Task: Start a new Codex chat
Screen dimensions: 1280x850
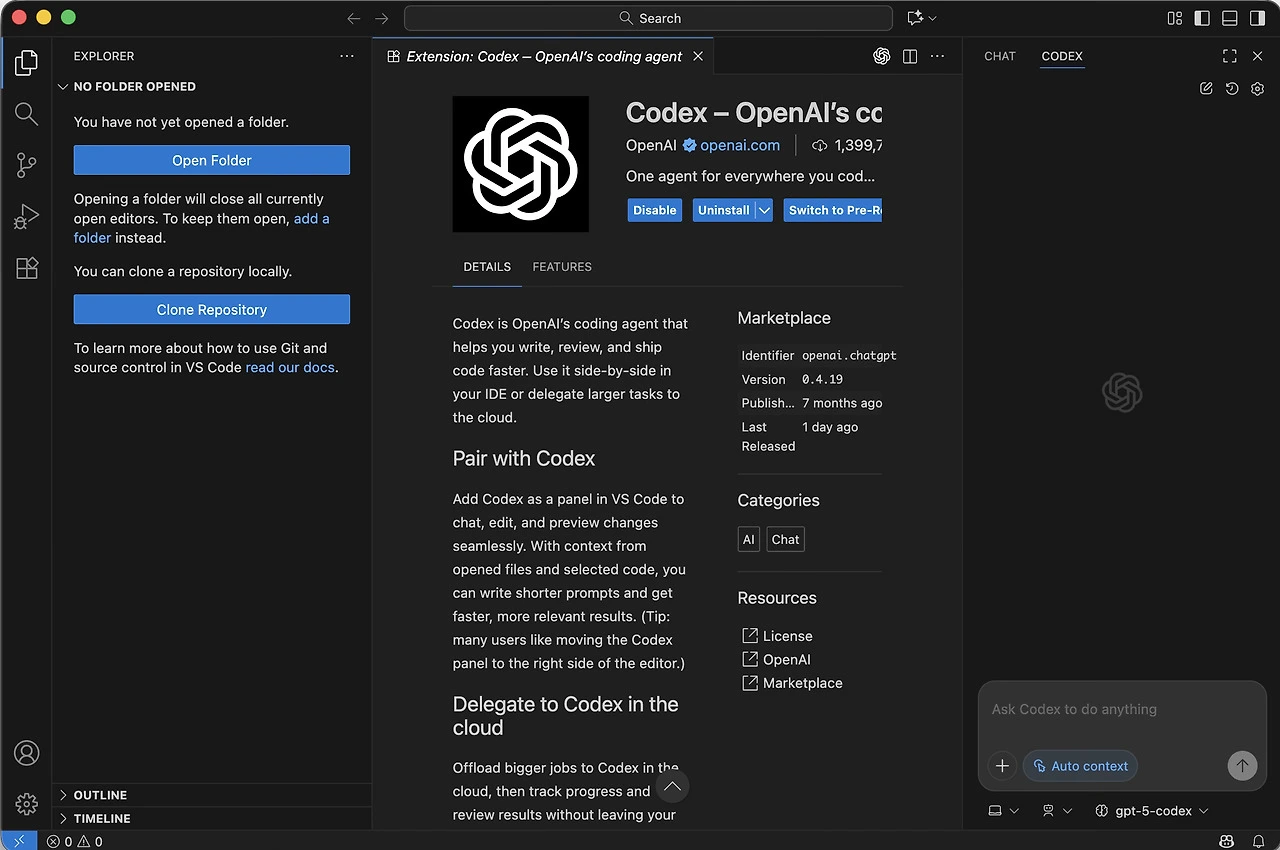Action: pos(1206,88)
